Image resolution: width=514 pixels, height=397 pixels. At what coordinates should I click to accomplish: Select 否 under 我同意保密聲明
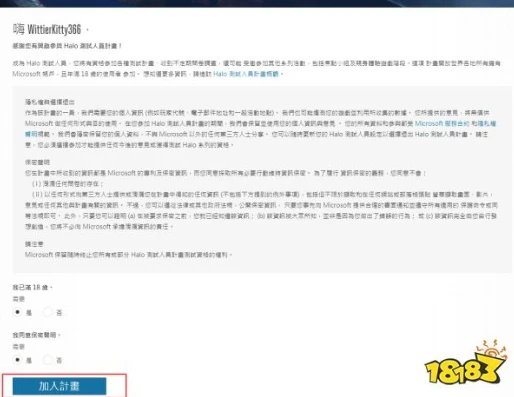(48, 360)
